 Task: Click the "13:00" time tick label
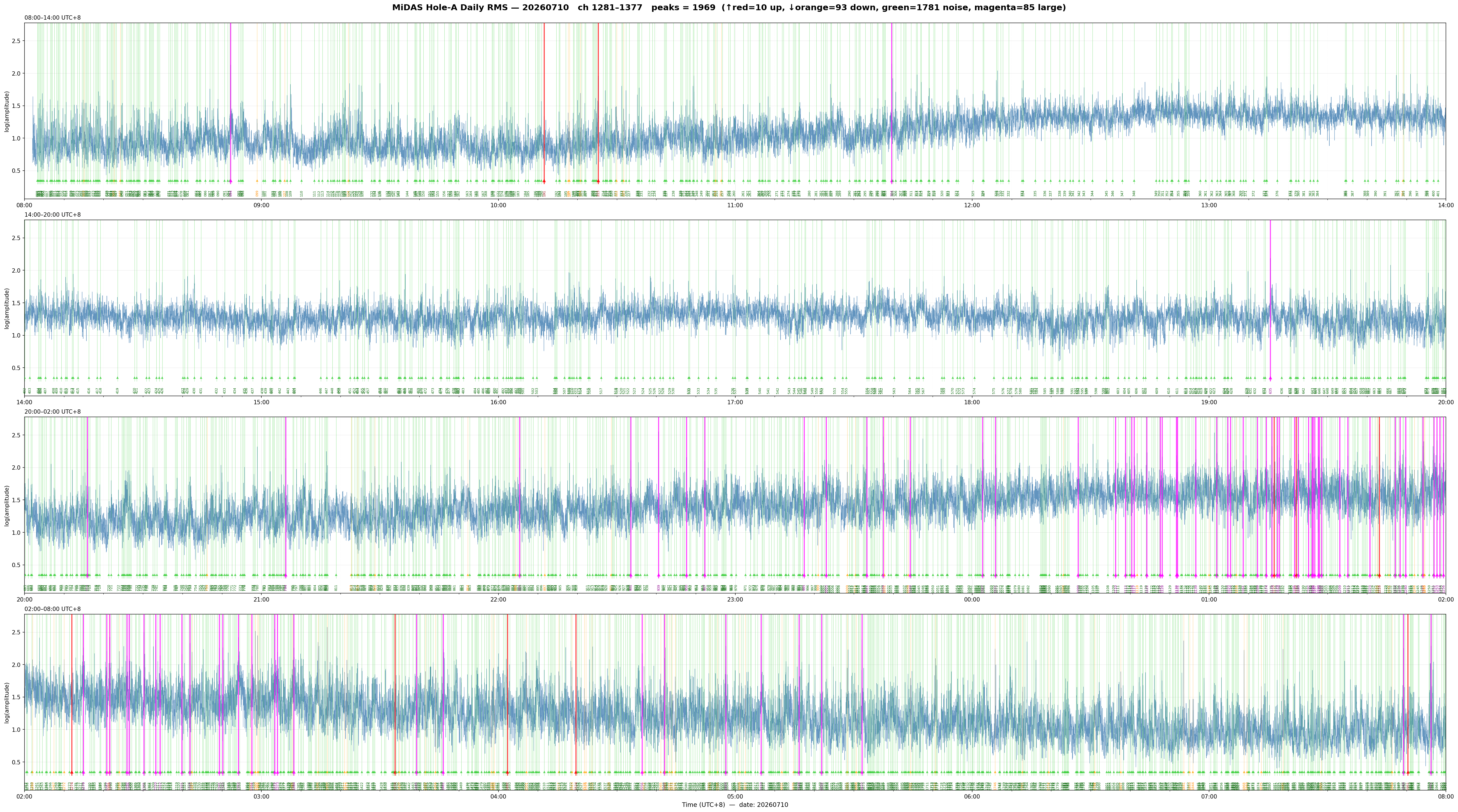coord(1209,205)
